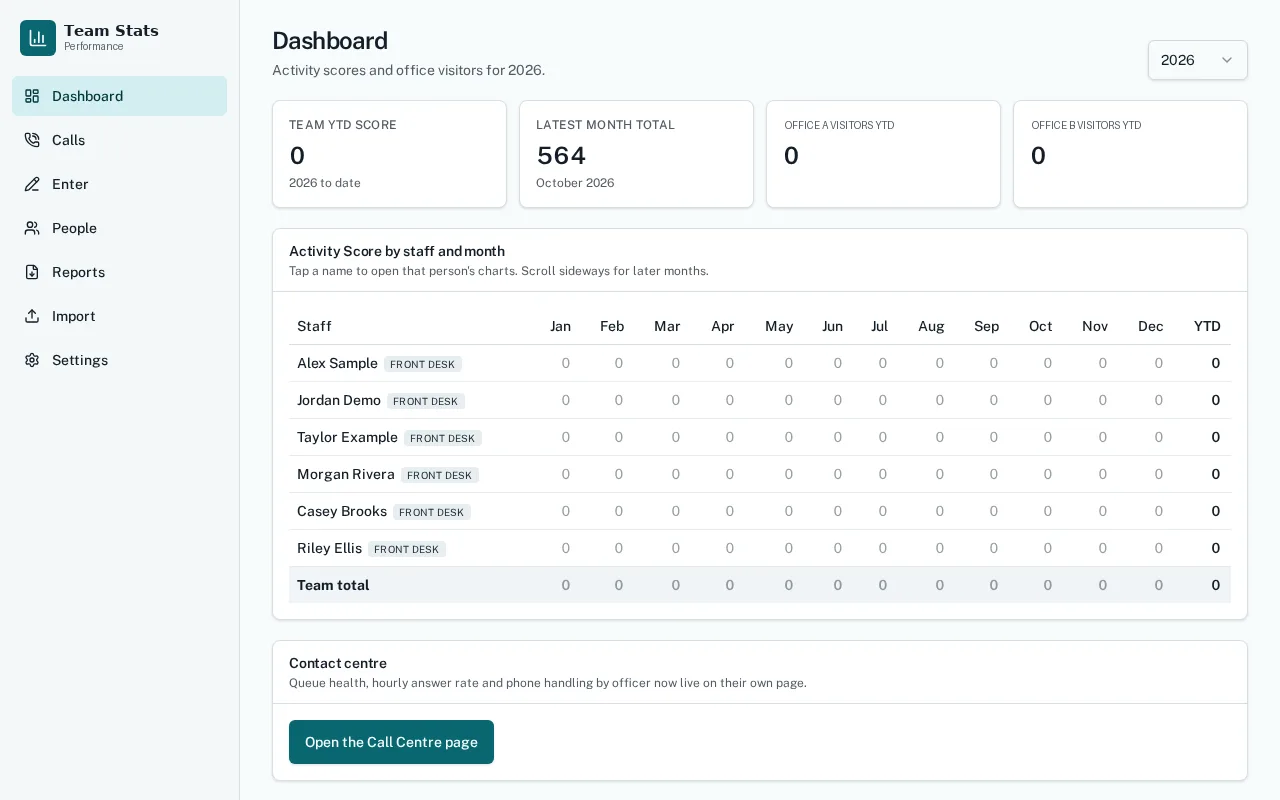Click the YTD column header
This screenshot has width=1280, height=800.
1207,326
